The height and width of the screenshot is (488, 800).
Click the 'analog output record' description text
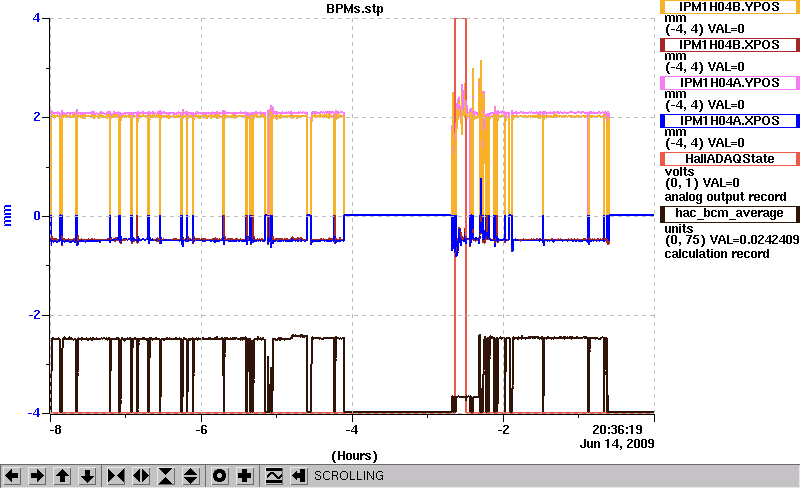[x=725, y=197]
